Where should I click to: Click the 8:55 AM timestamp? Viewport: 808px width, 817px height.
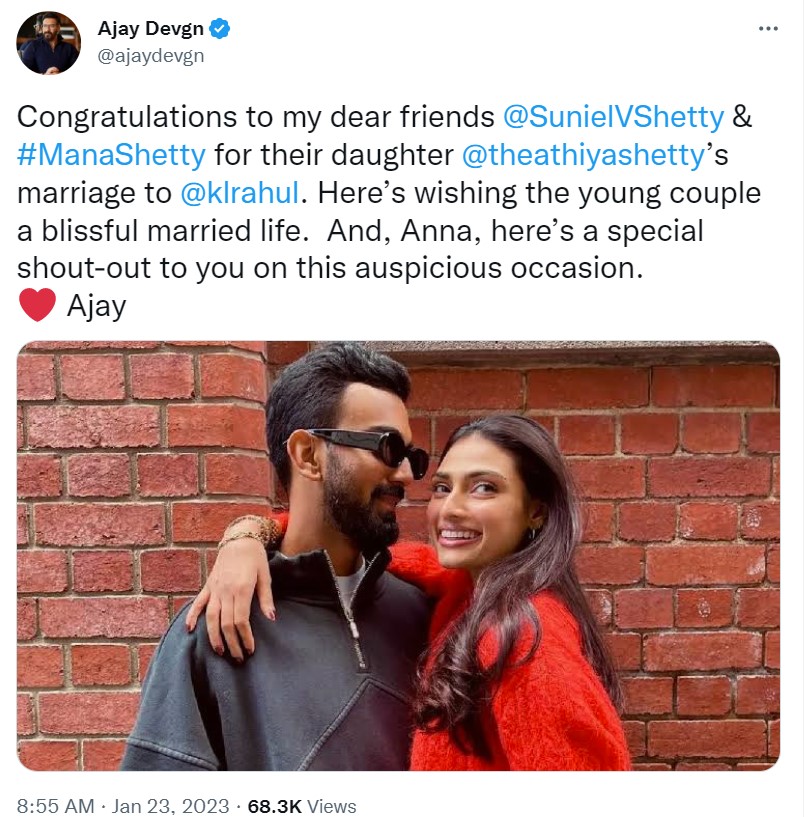(x=56, y=805)
